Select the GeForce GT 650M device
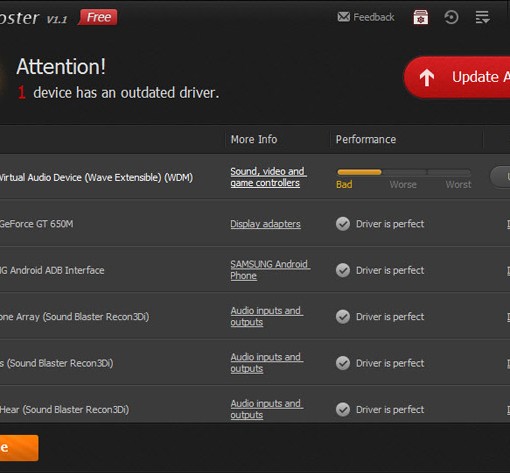The height and width of the screenshot is (473, 510). click(x=36, y=224)
